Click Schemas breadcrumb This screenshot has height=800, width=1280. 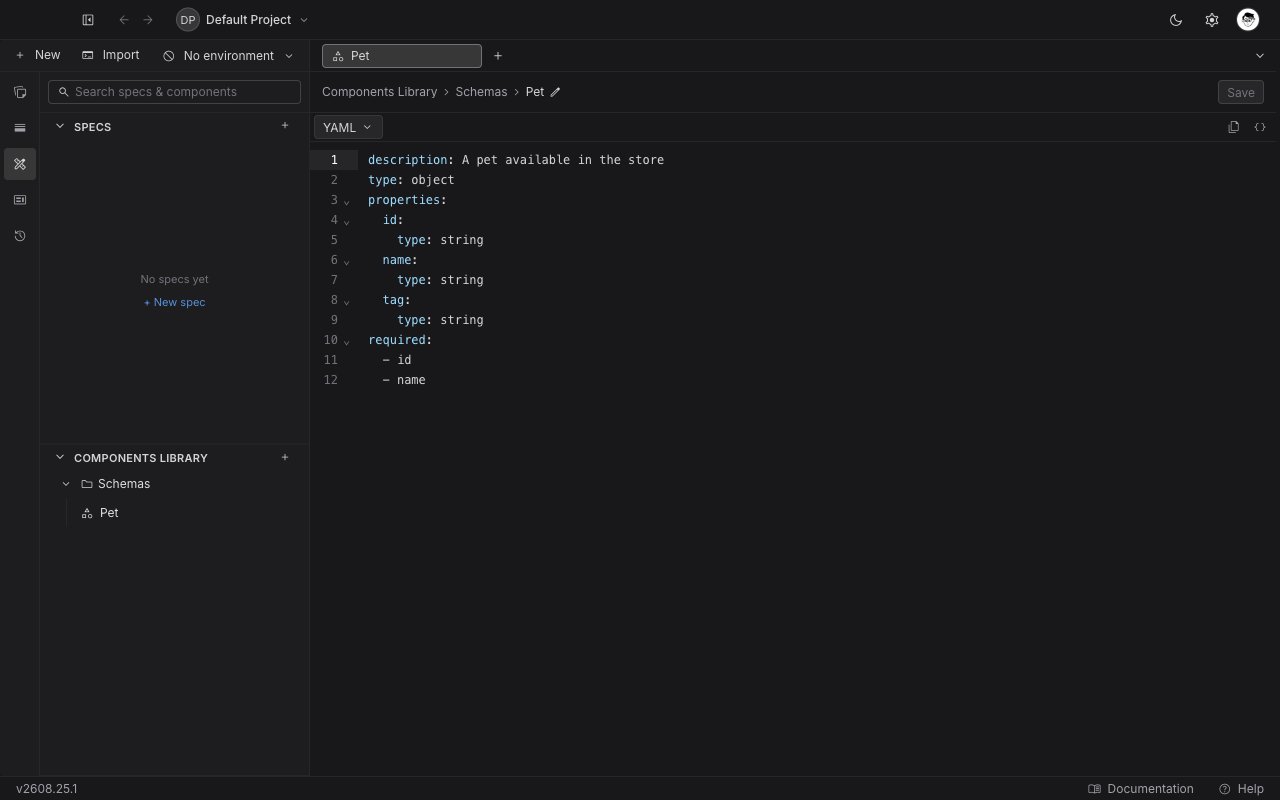coord(481,92)
